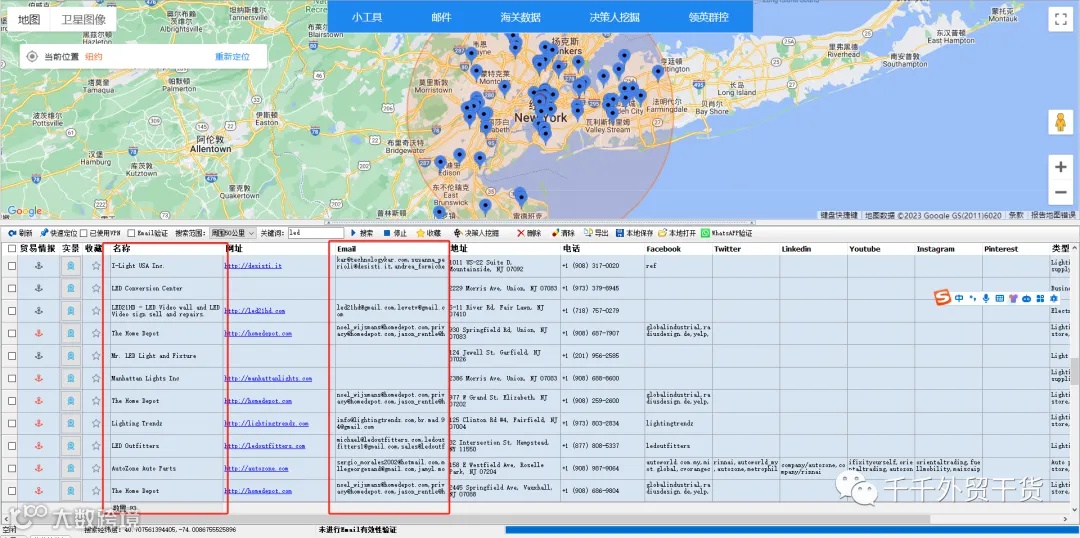Start the search with 搜索
The height and width of the screenshot is (538, 1080).
(x=362, y=234)
